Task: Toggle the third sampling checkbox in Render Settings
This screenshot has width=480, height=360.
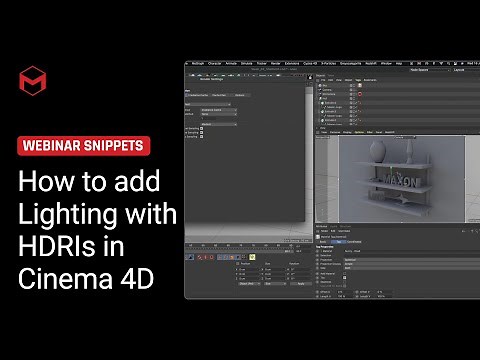Action: click(x=202, y=137)
